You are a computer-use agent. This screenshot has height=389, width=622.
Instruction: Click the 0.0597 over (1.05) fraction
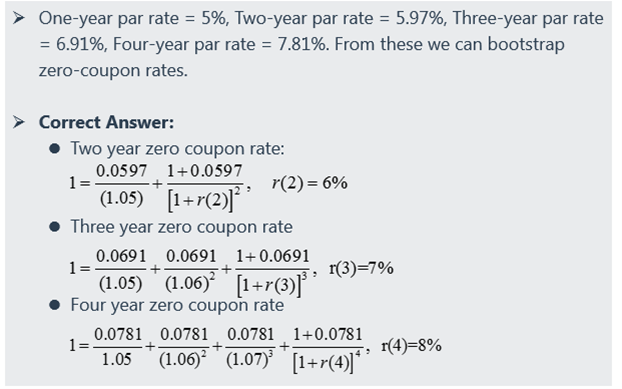[x=121, y=185]
